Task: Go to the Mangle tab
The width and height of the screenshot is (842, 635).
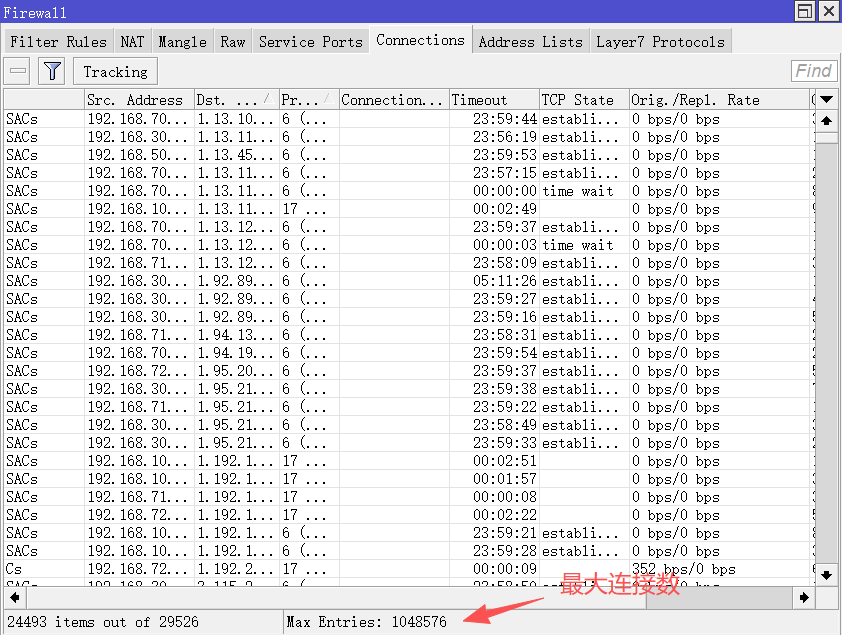Action: click(x=182, y=42)
